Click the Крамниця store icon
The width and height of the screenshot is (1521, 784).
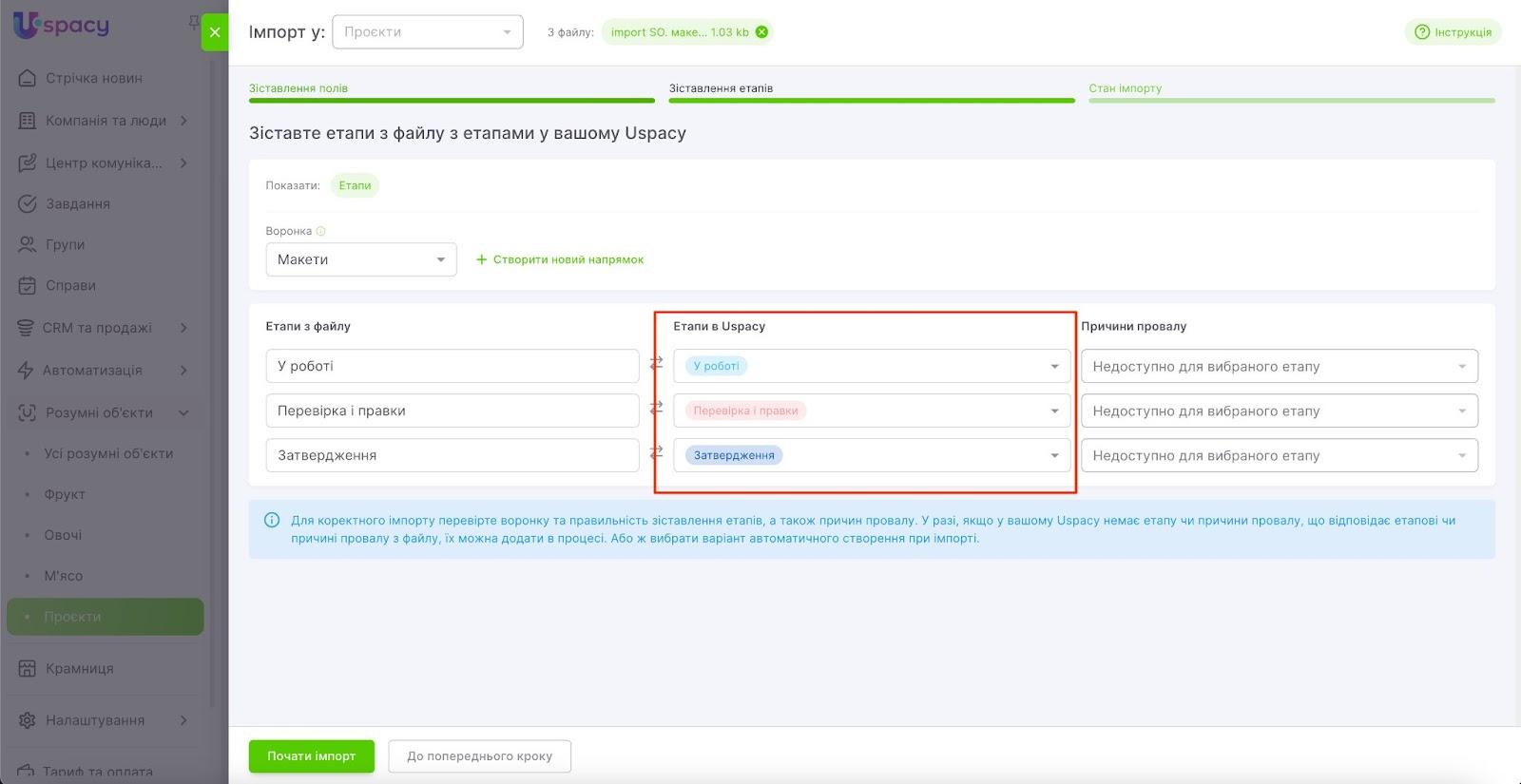(x=28, y=668)
